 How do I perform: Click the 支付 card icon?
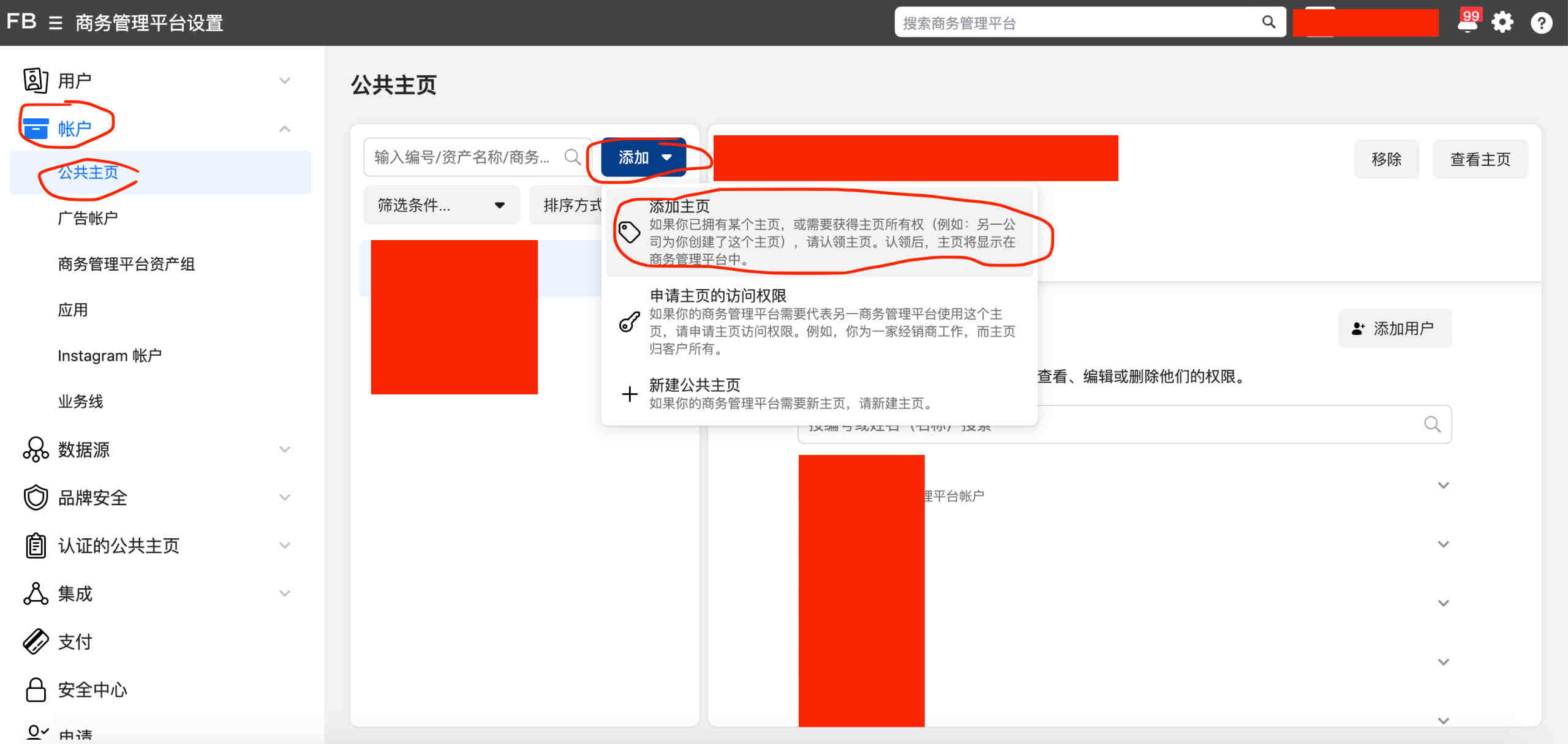[x=36, y=641]
